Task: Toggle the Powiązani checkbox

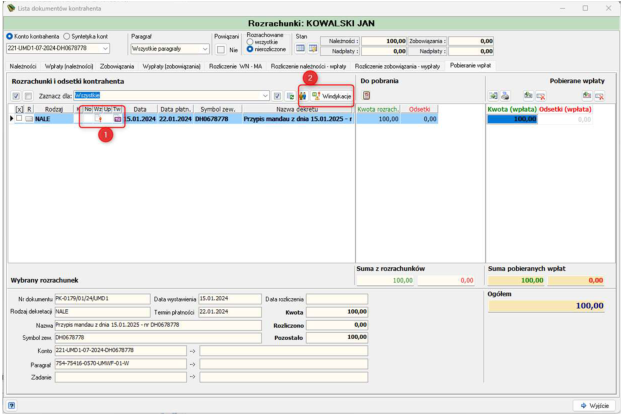Action: 221,50
